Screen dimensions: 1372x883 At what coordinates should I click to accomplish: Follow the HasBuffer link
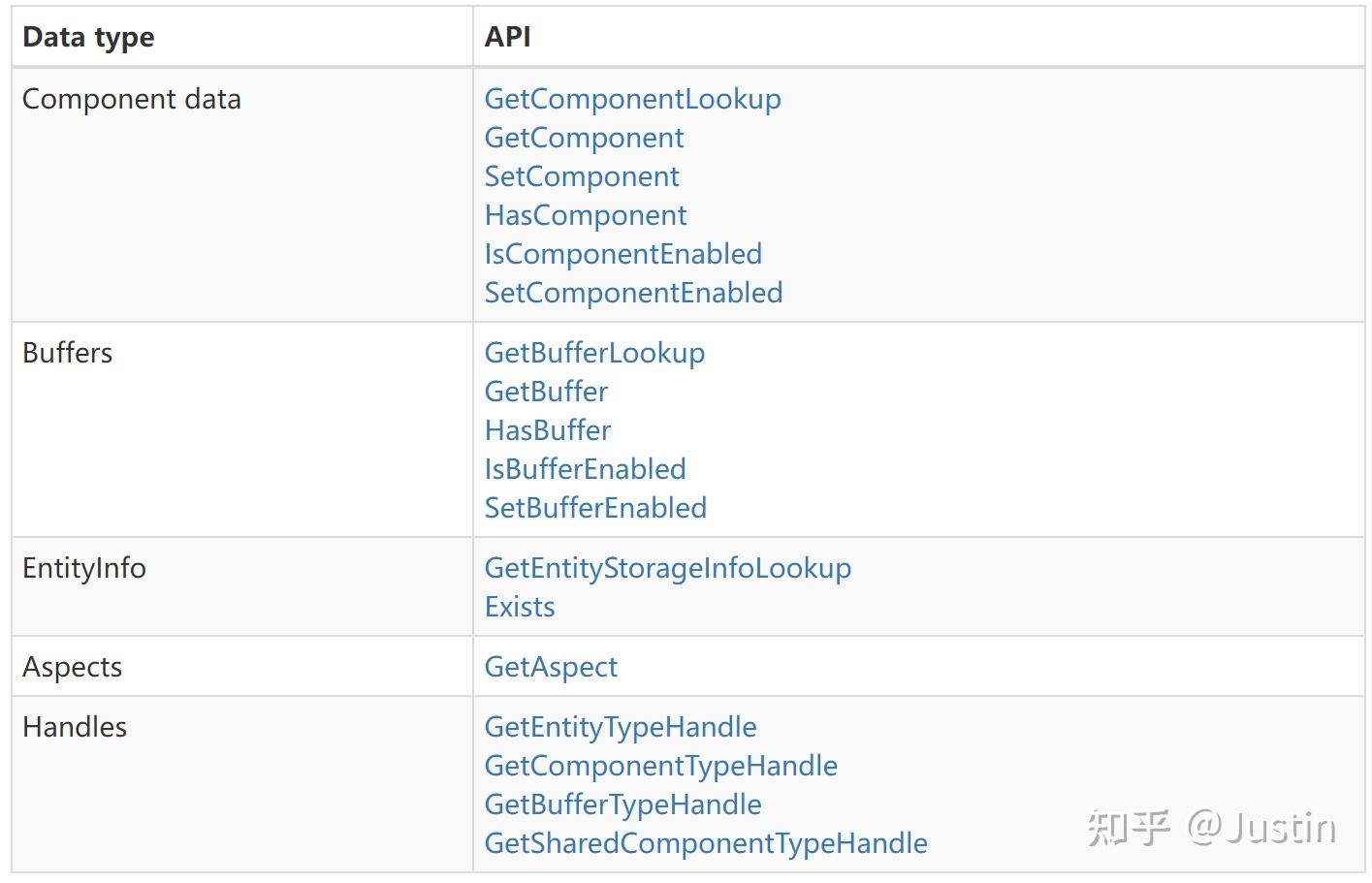pyautogui.click(x=548, y=430)
